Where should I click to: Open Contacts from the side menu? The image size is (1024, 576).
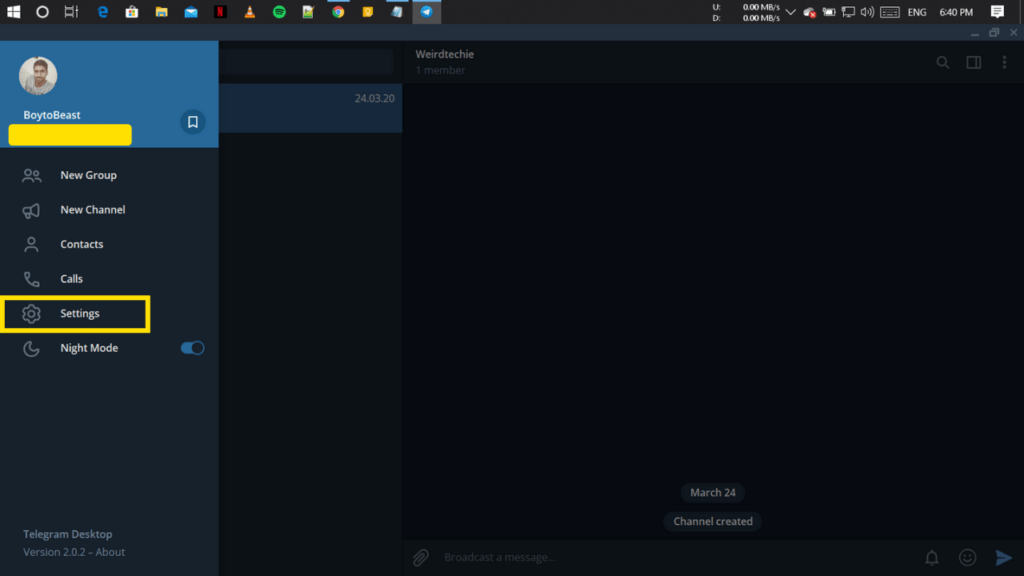click(109, 244)
